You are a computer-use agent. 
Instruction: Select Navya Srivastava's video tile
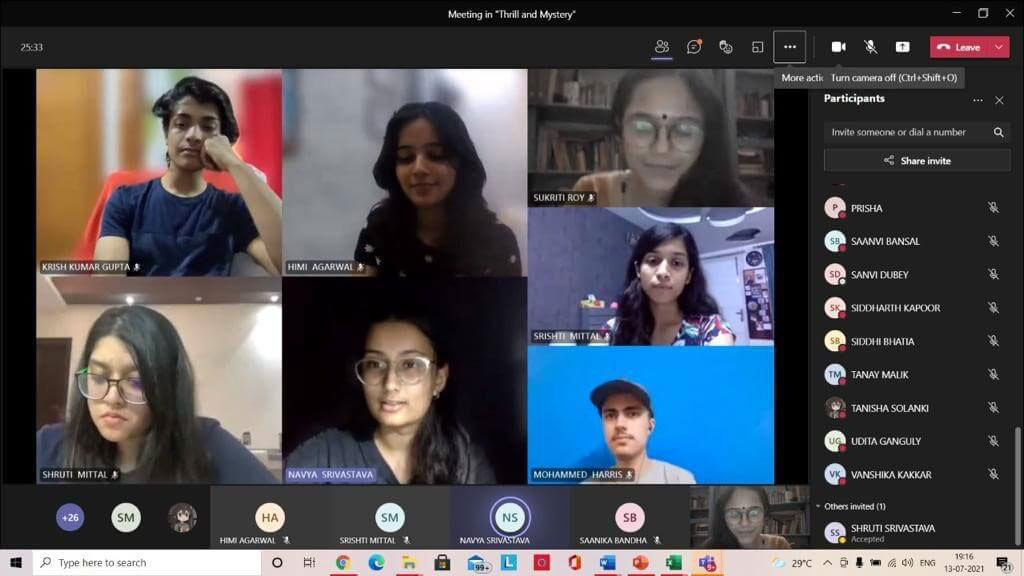point(404,380)
